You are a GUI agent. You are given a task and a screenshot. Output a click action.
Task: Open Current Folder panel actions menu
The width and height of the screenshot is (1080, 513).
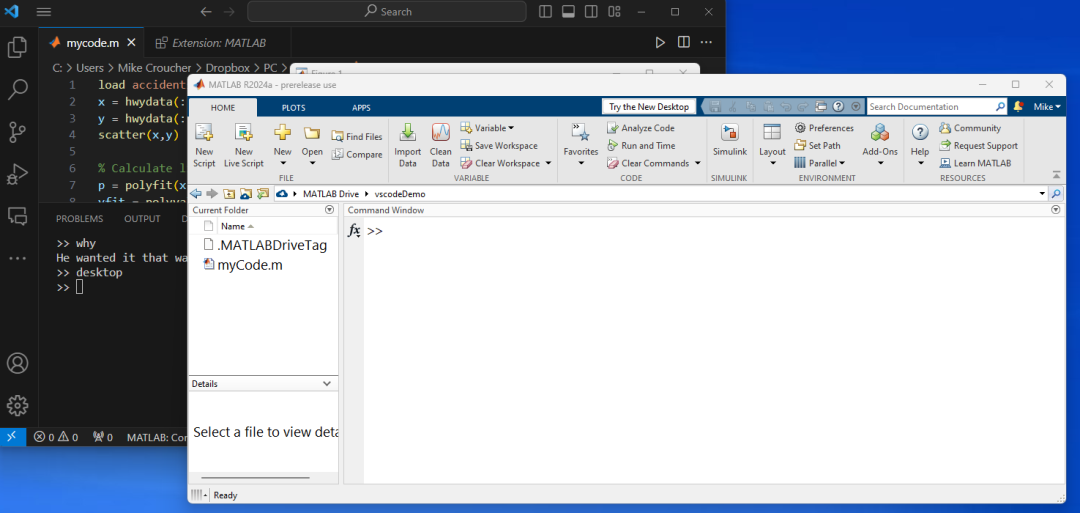pos(329,210)
